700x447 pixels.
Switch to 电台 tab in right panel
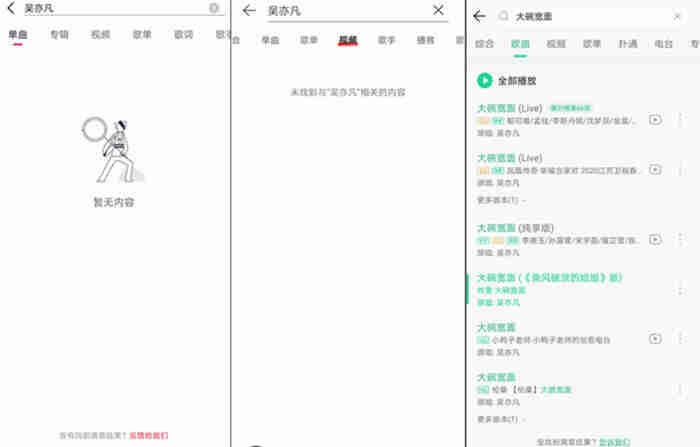663,44
